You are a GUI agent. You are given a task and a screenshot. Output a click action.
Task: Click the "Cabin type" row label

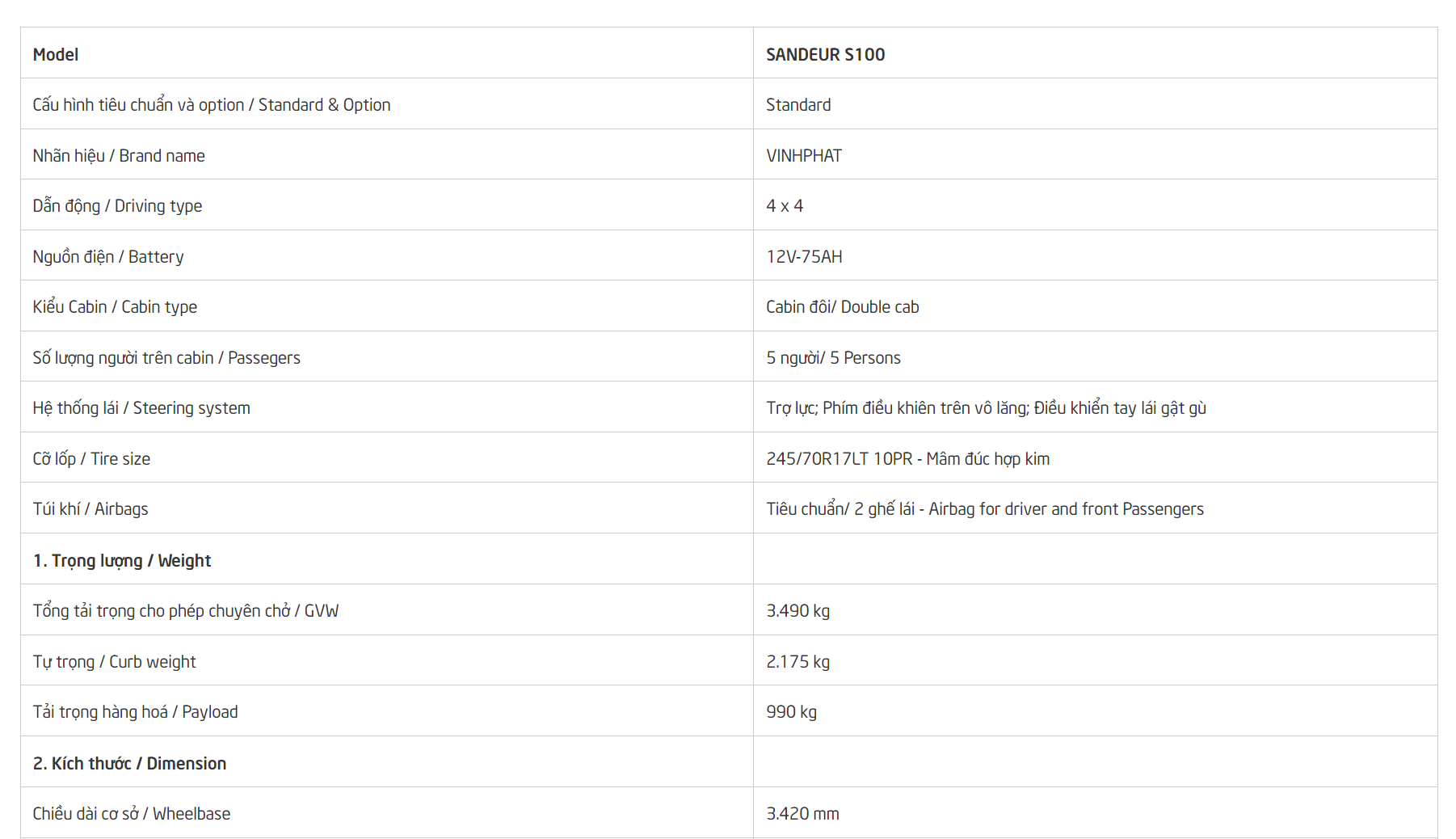tap(115, 307)
